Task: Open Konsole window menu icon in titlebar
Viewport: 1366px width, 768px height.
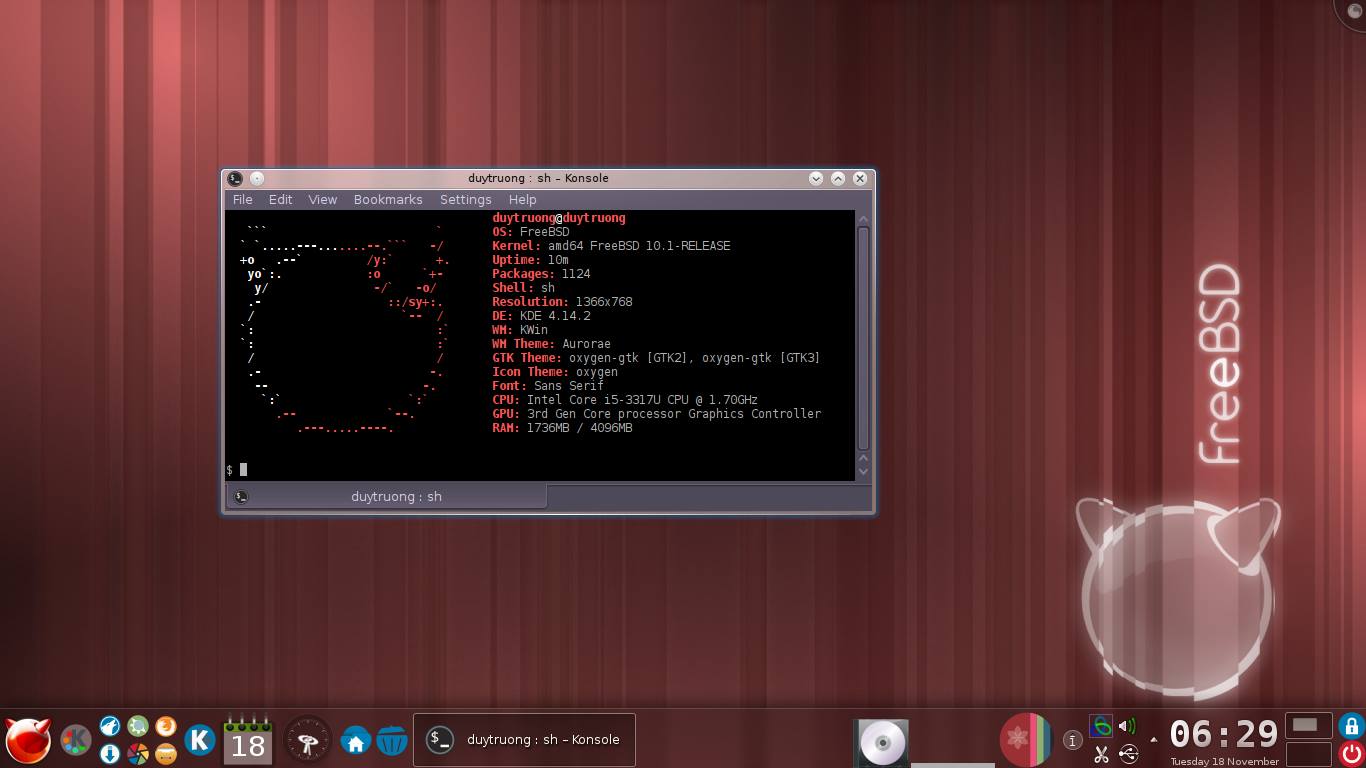Action: pyautogui.click(x=235, y=179)
